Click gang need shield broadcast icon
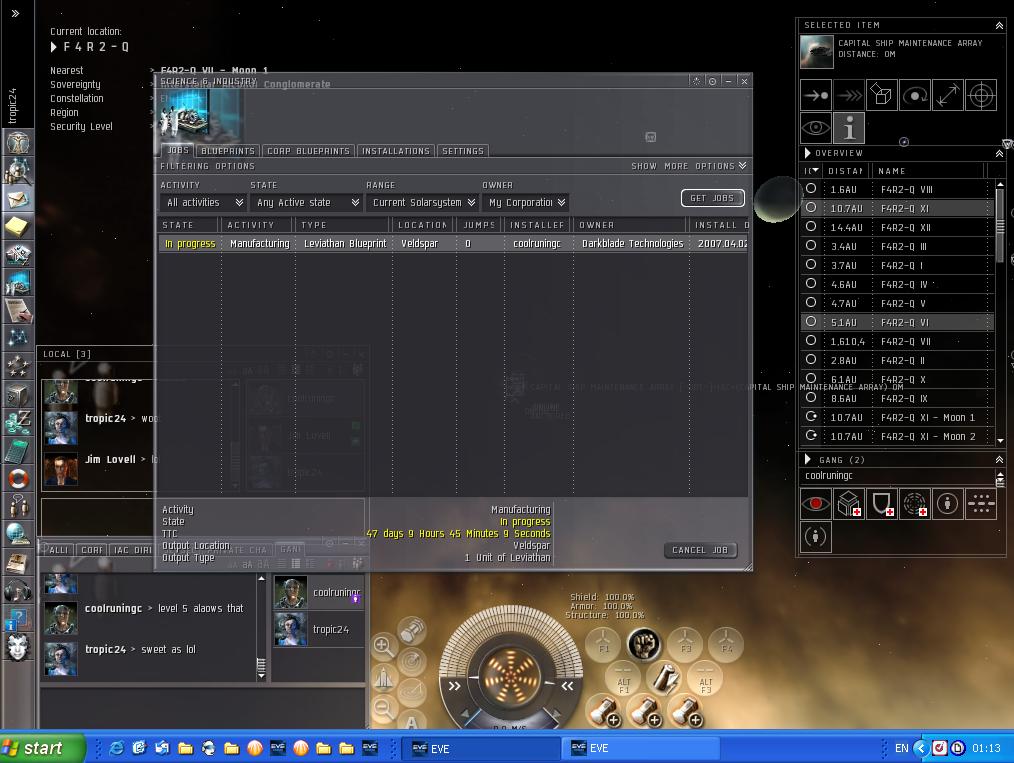The width and height of the screenshot is (1014, 763). (882, 503)
